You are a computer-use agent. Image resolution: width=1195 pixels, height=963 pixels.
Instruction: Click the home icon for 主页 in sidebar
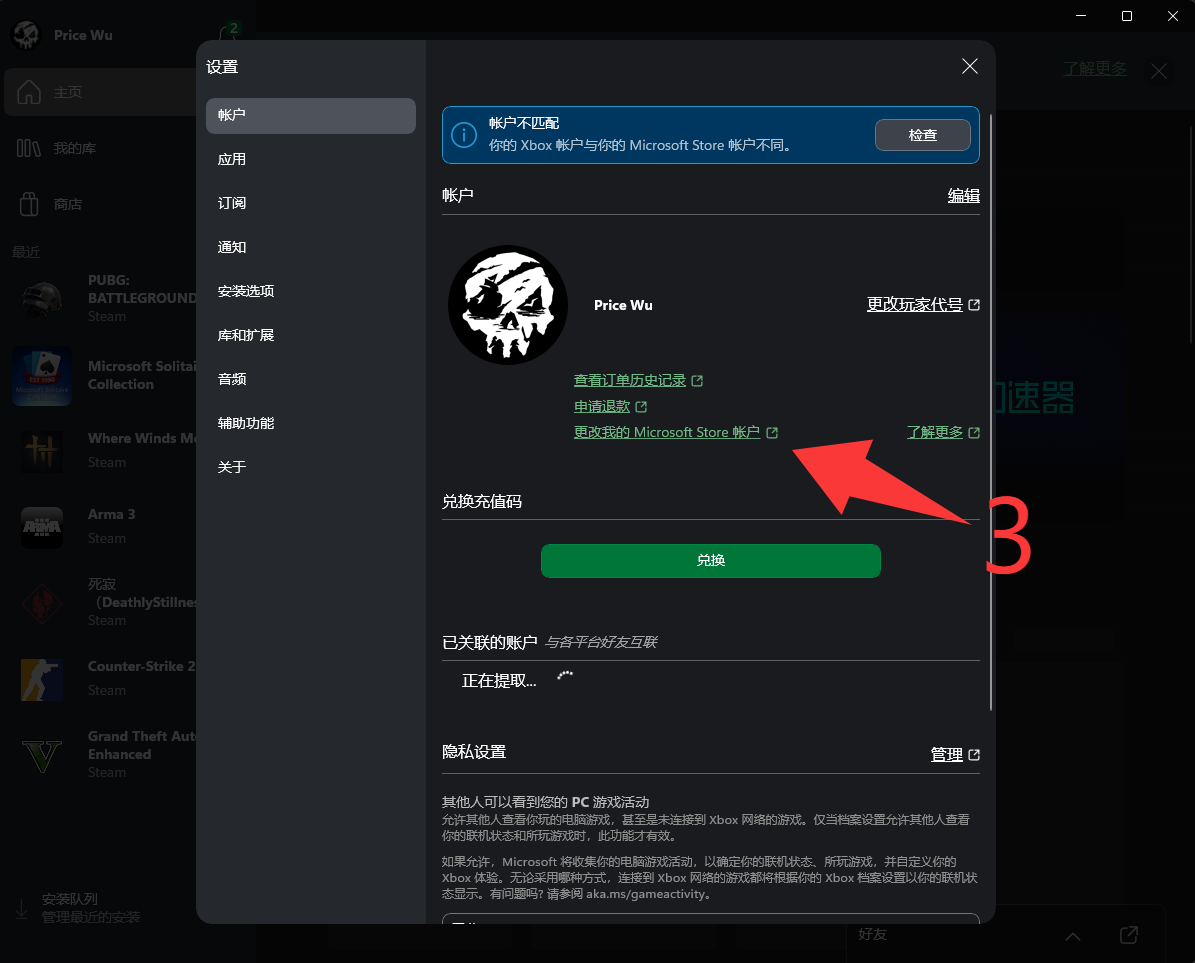29,92
